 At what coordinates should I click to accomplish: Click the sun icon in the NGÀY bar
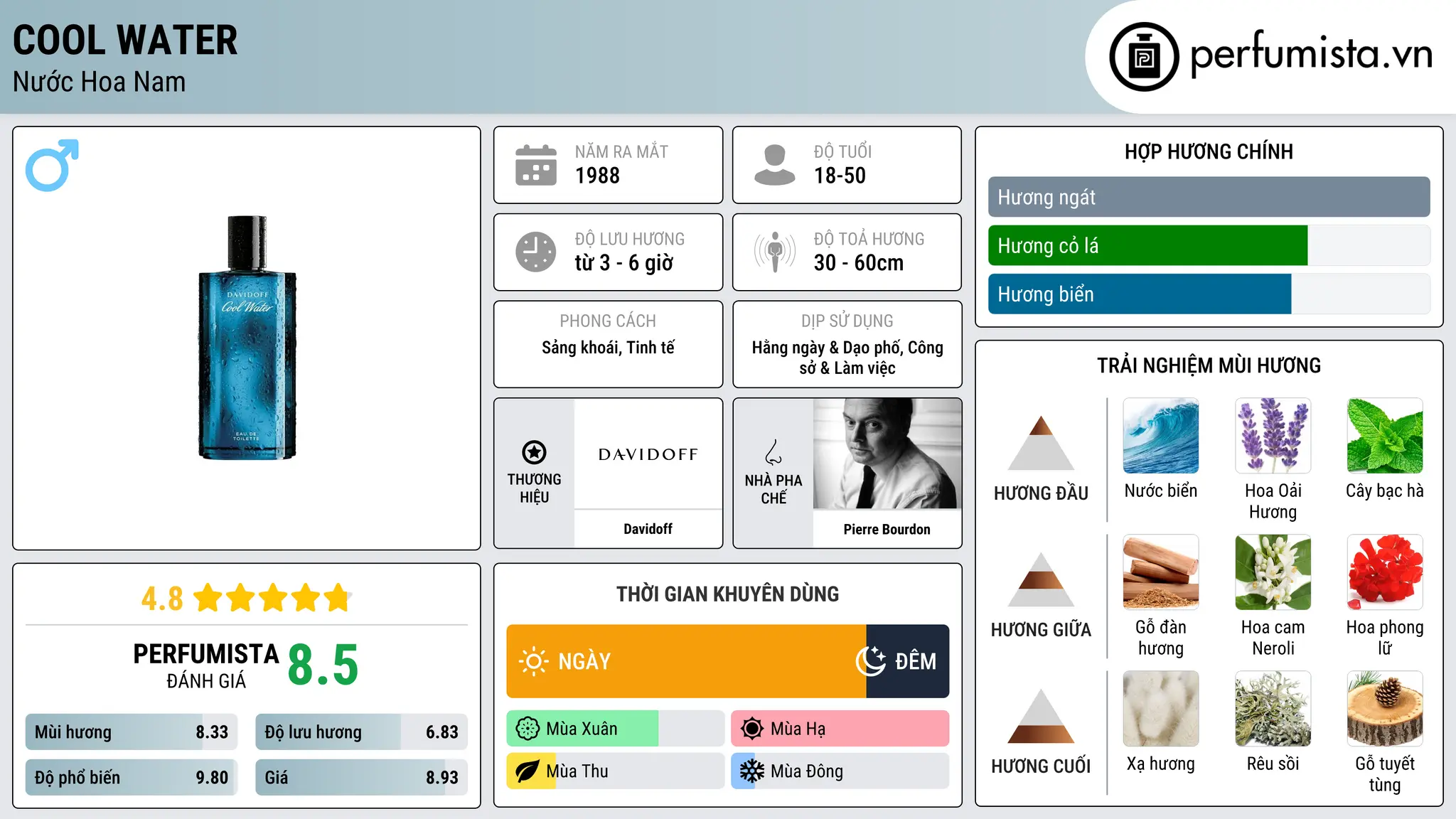pos(534,661)
